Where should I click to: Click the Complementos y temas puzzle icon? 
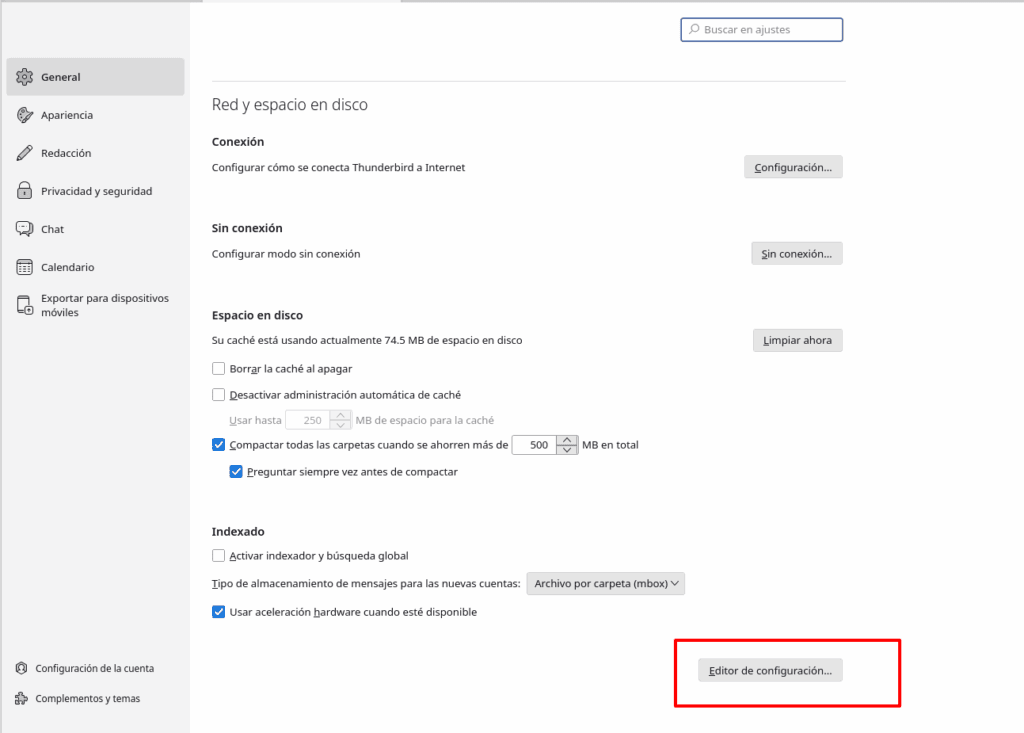coord(21,699)
